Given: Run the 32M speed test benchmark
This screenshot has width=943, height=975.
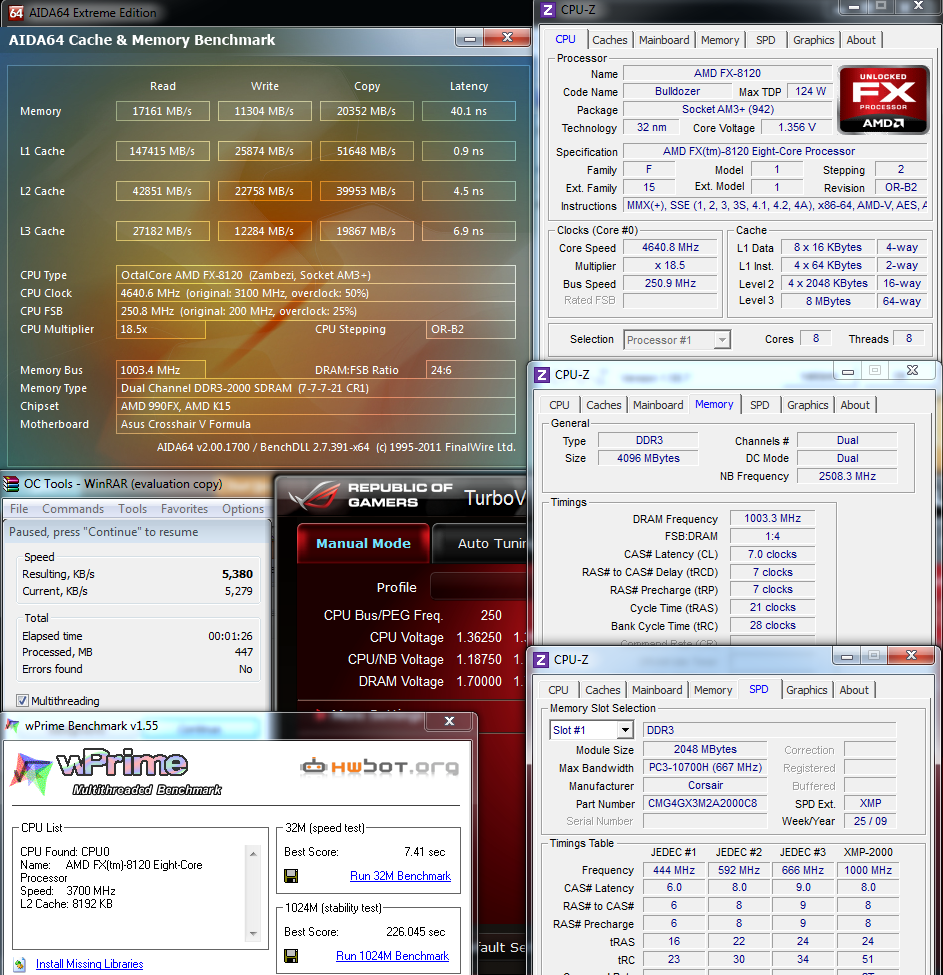Looking at the screenshot, I should pyautogui.click(x=400, y=876).
